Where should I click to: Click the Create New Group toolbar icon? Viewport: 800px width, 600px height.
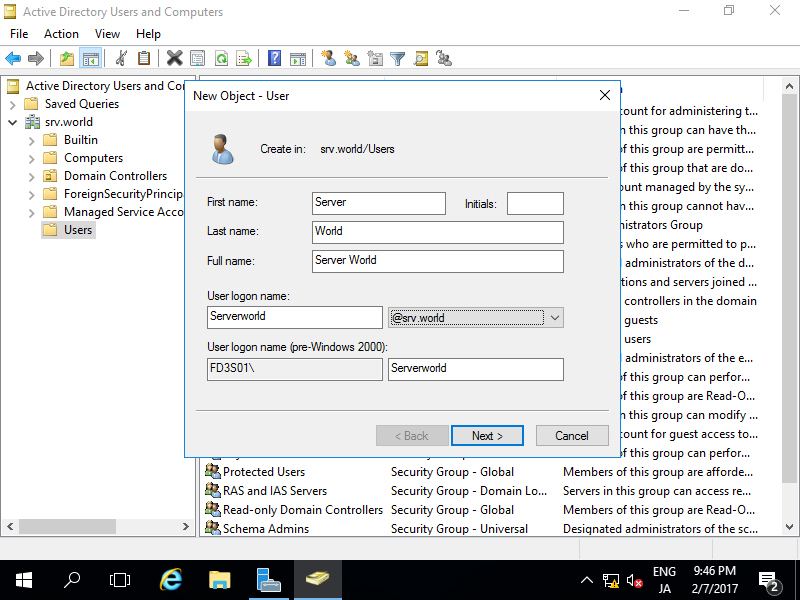(x=350, y=57)
